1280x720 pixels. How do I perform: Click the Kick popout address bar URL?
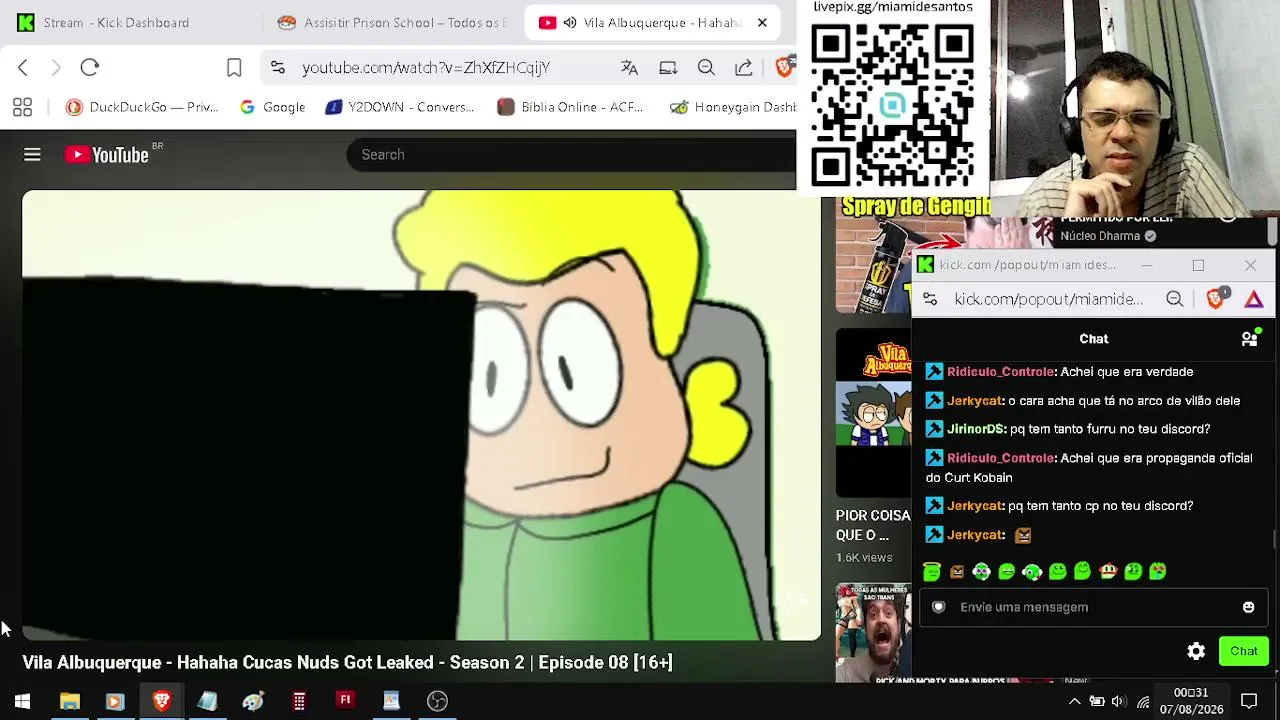point(1048,299)
